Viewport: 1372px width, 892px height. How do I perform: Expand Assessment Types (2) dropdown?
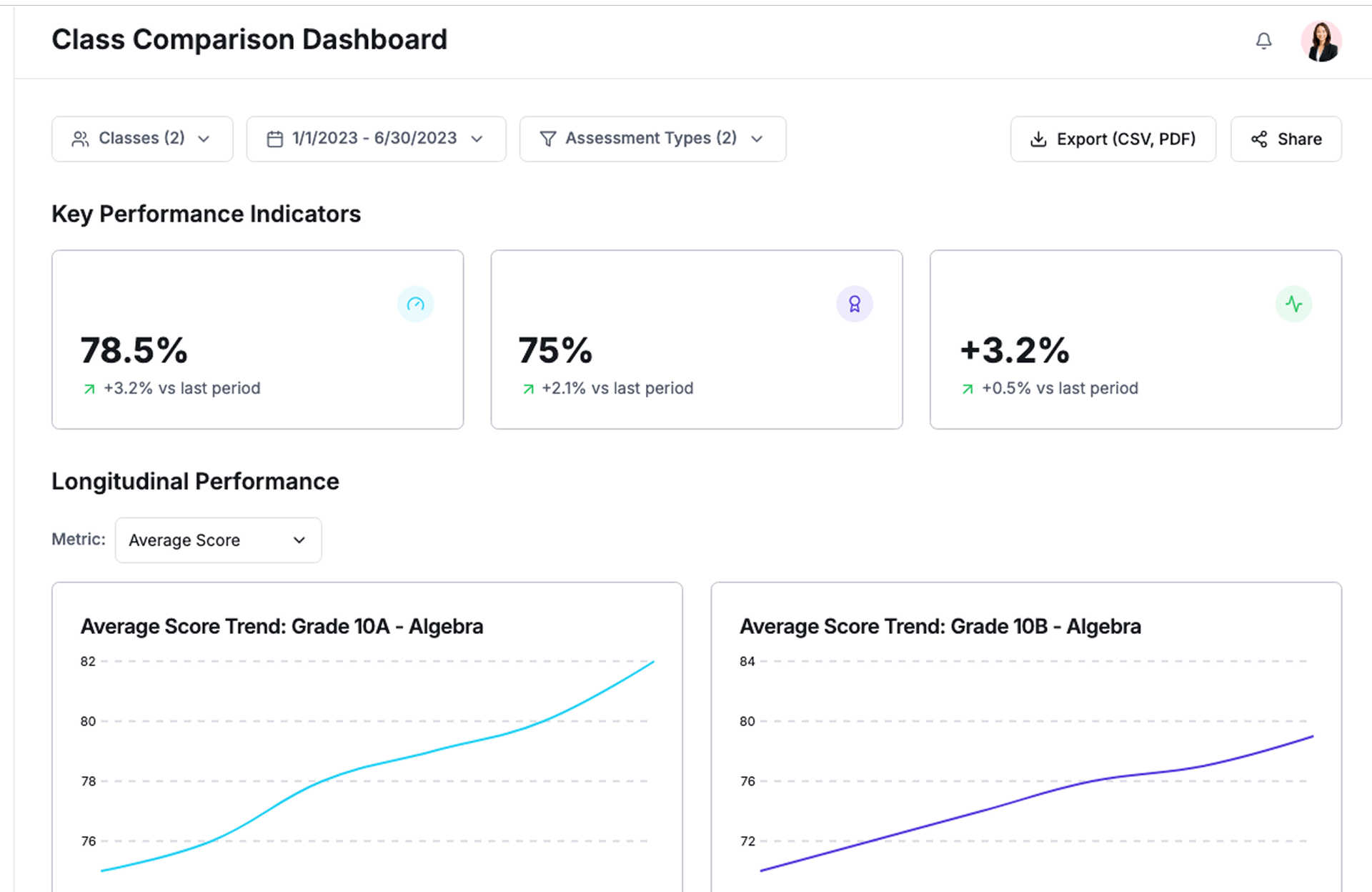[x=652, y=139]
